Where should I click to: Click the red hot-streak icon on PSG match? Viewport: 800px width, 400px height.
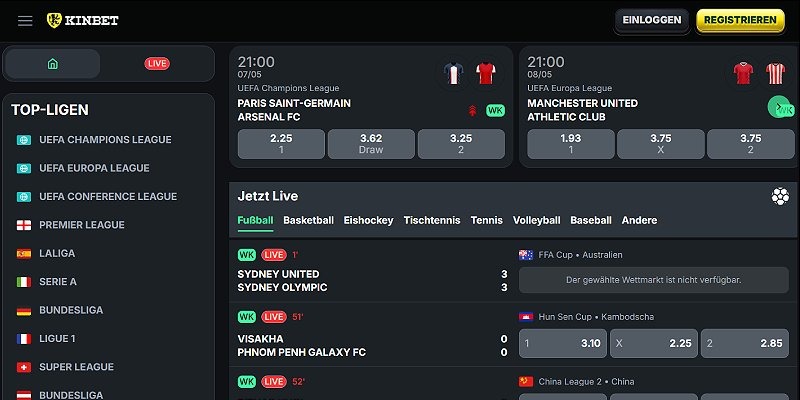(472, 111)
